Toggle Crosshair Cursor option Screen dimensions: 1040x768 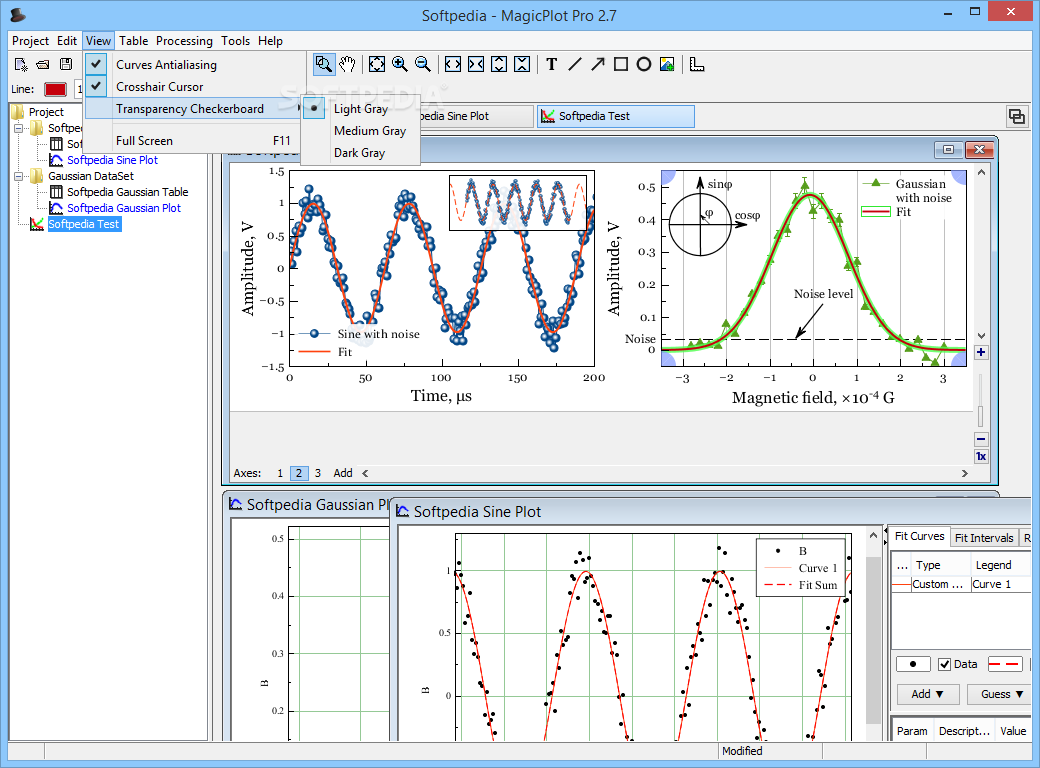tap(195, 86)
